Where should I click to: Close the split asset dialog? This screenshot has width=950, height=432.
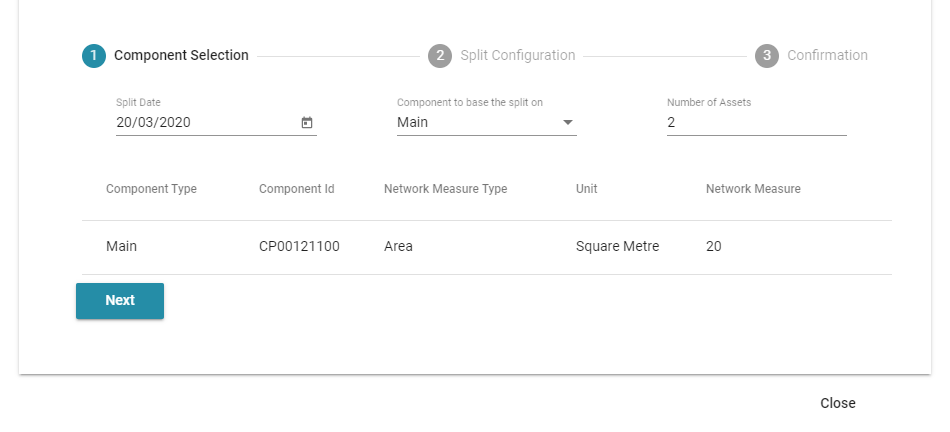838,403
